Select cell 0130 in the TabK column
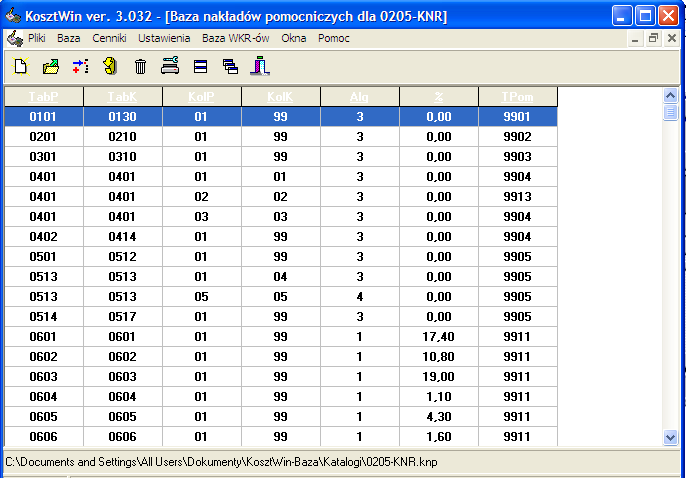The image size is (686, 478). pos(123,117)
